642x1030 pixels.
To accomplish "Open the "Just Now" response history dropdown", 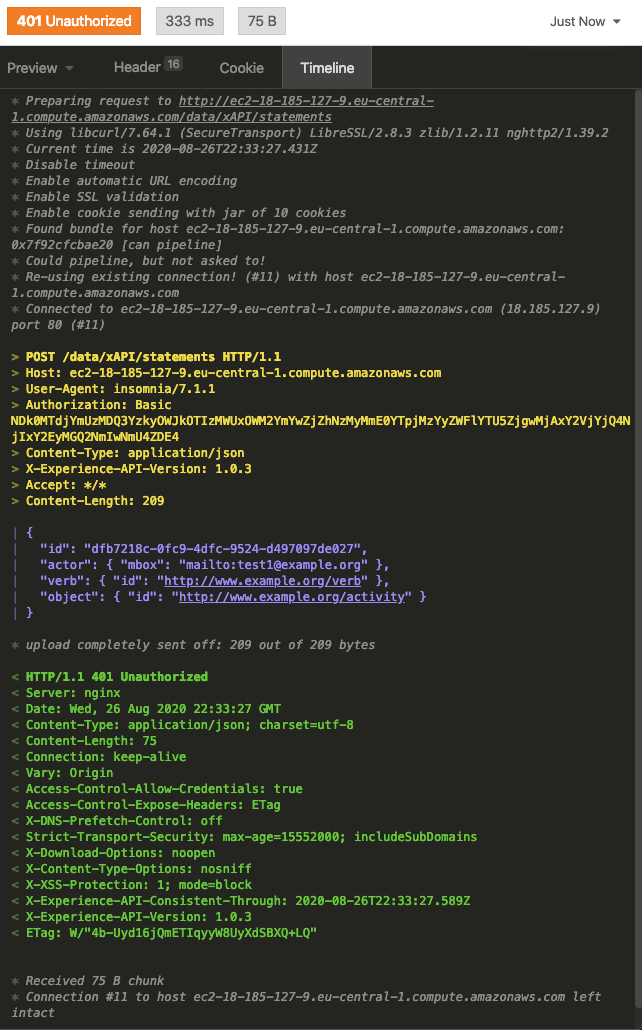I will pyautogui.click(x=578, y=20).
